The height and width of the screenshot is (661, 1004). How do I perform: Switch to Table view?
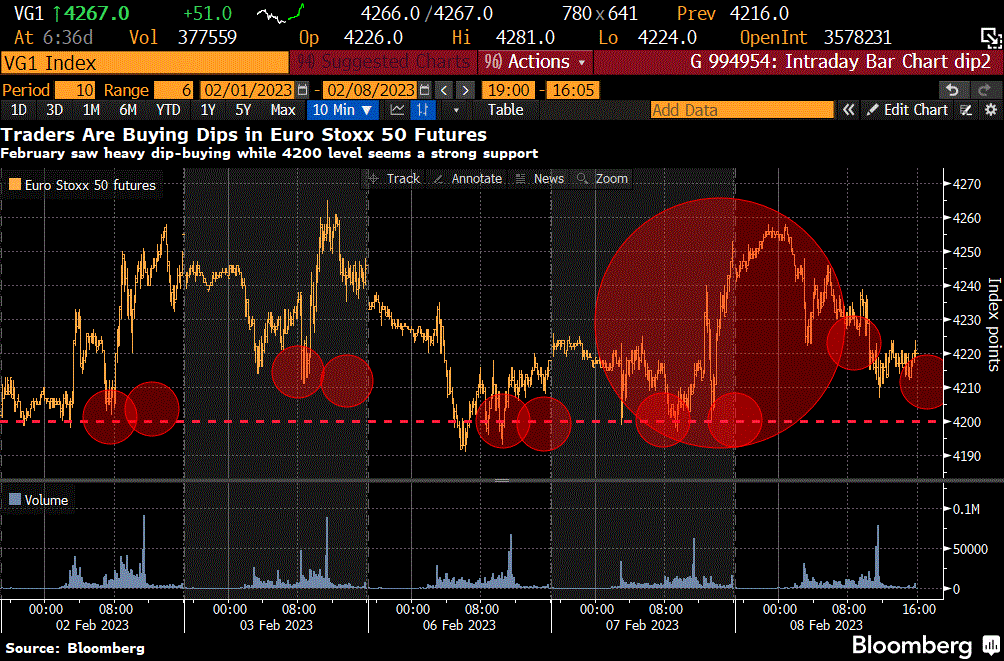tap(505, 110)
